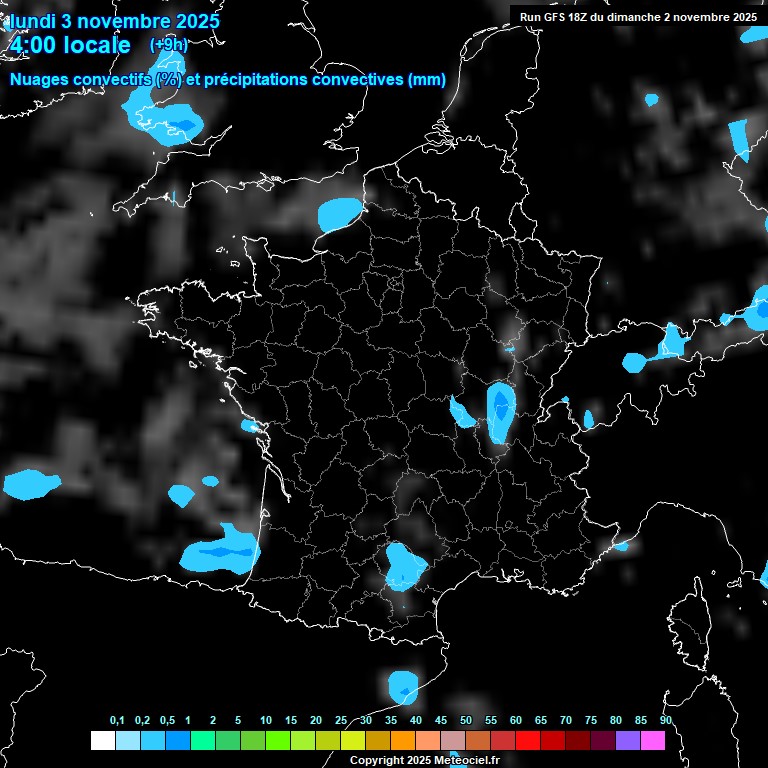Screen dimensions: 768x768
Task: Click the light blue swatch between 0,2 and 0,5
Action: point(153,740)
